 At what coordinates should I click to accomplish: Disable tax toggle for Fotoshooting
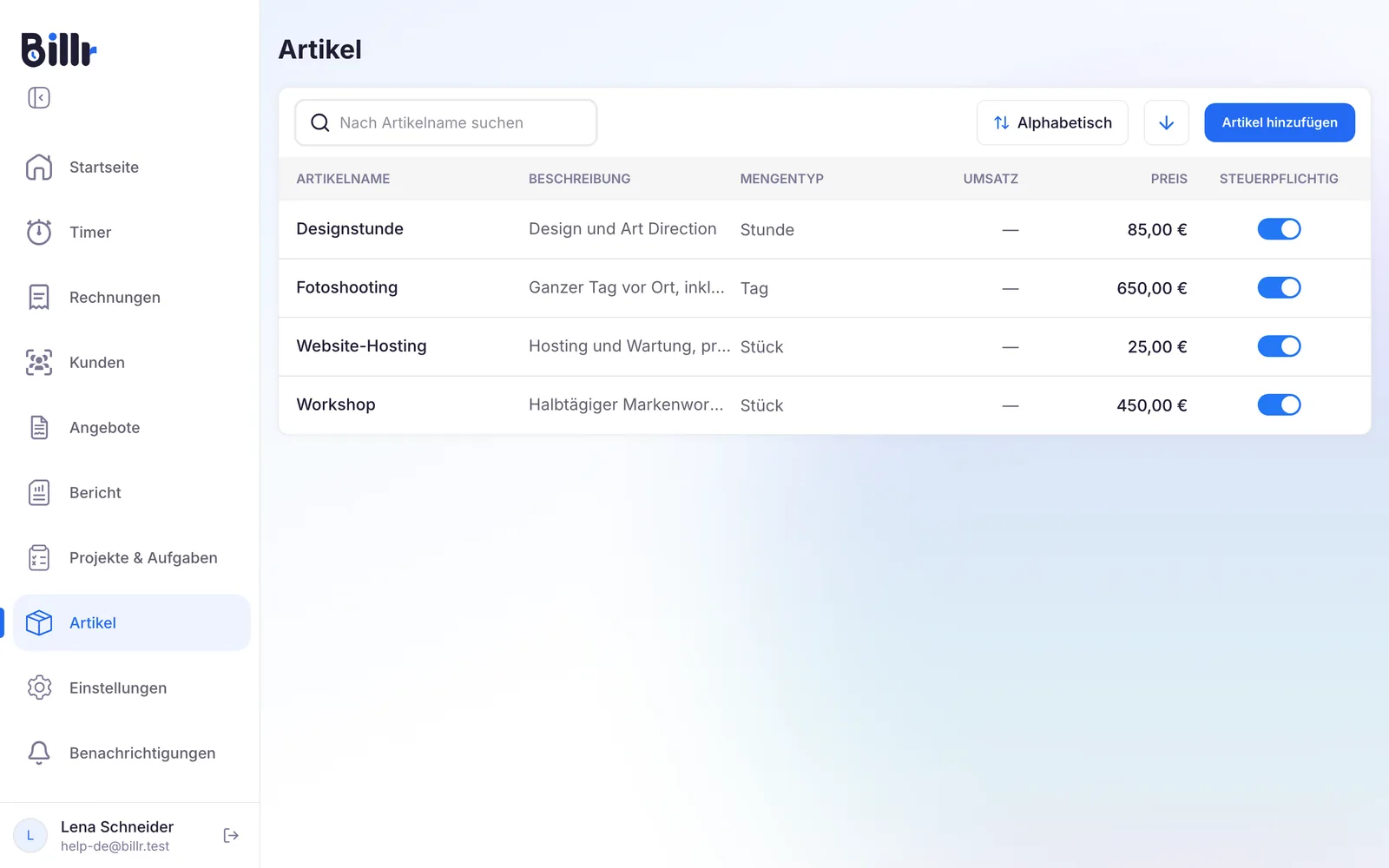[x=1279, y=287]
